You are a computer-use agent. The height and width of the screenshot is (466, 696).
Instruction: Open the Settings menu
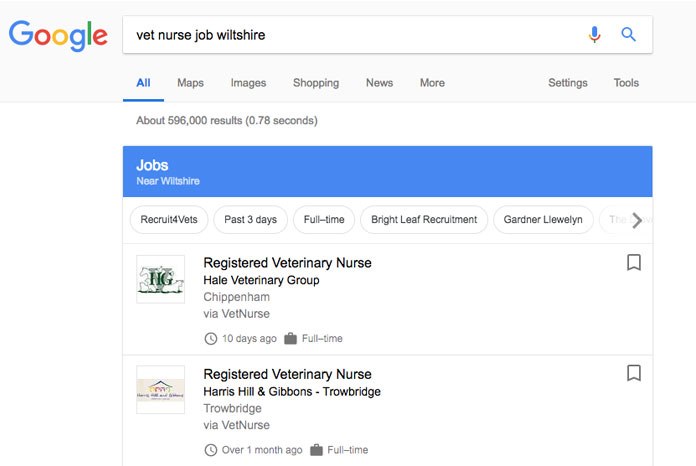(568, 83)
